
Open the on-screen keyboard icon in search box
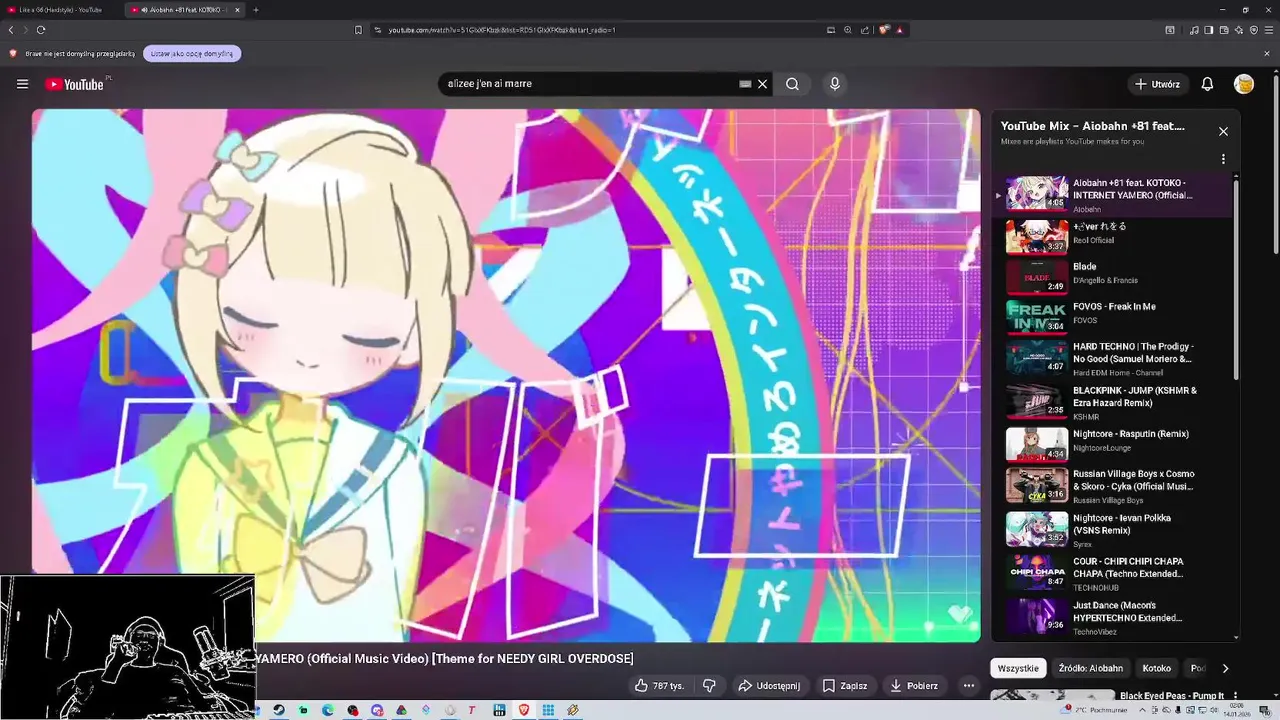pyautogui.click(x=745, y=84)
